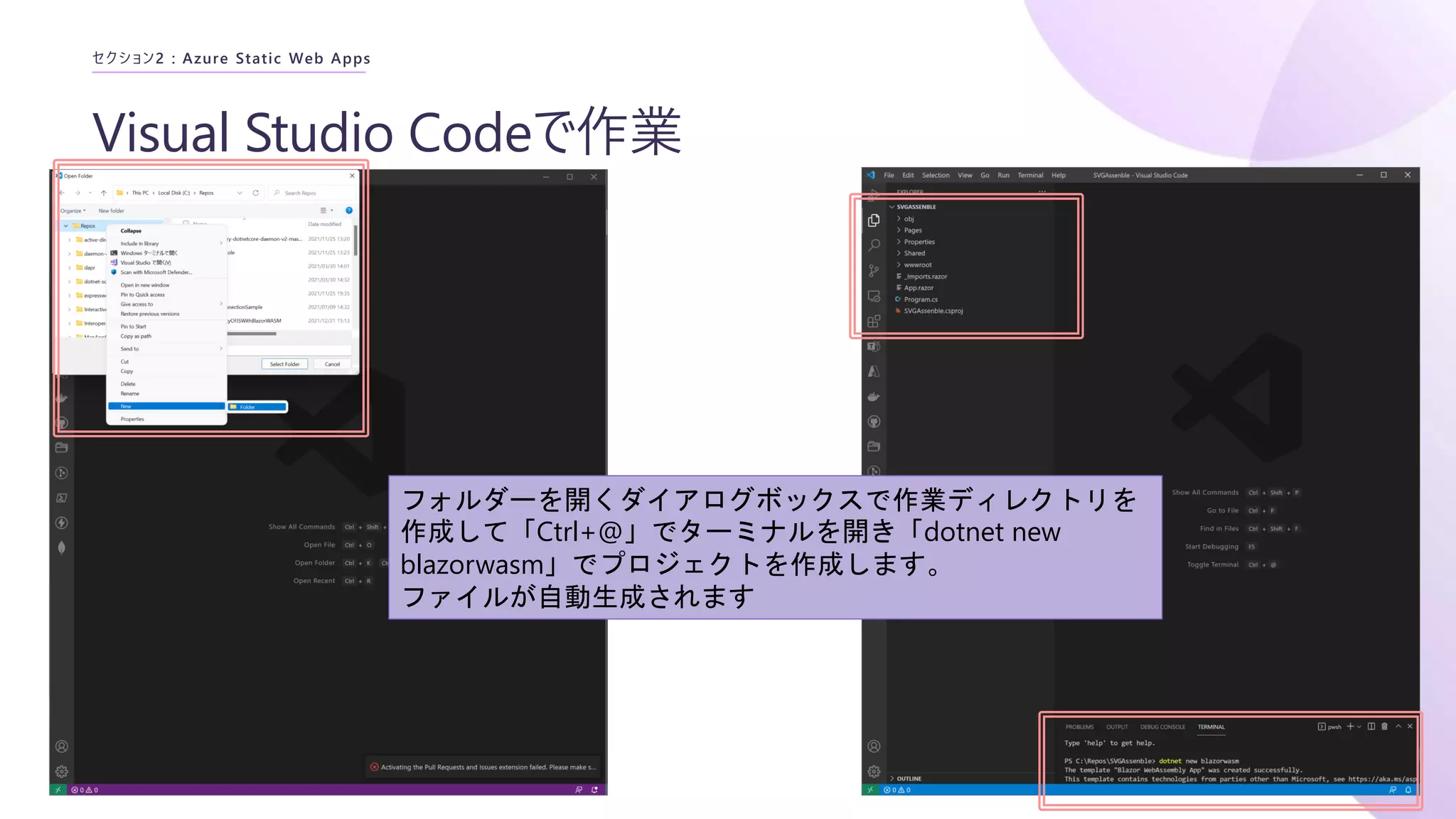Open the Docker extension icon
Screen dimensions: 1456x819
874,397
